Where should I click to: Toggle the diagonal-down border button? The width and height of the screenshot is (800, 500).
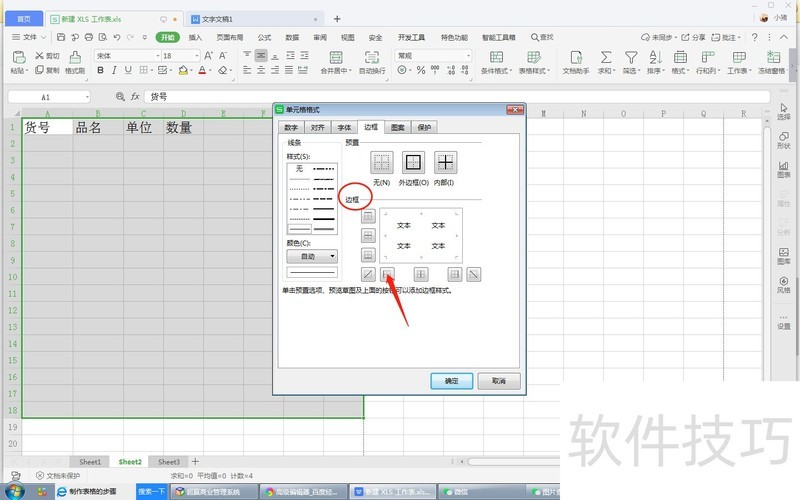click(x=474, y=274)
